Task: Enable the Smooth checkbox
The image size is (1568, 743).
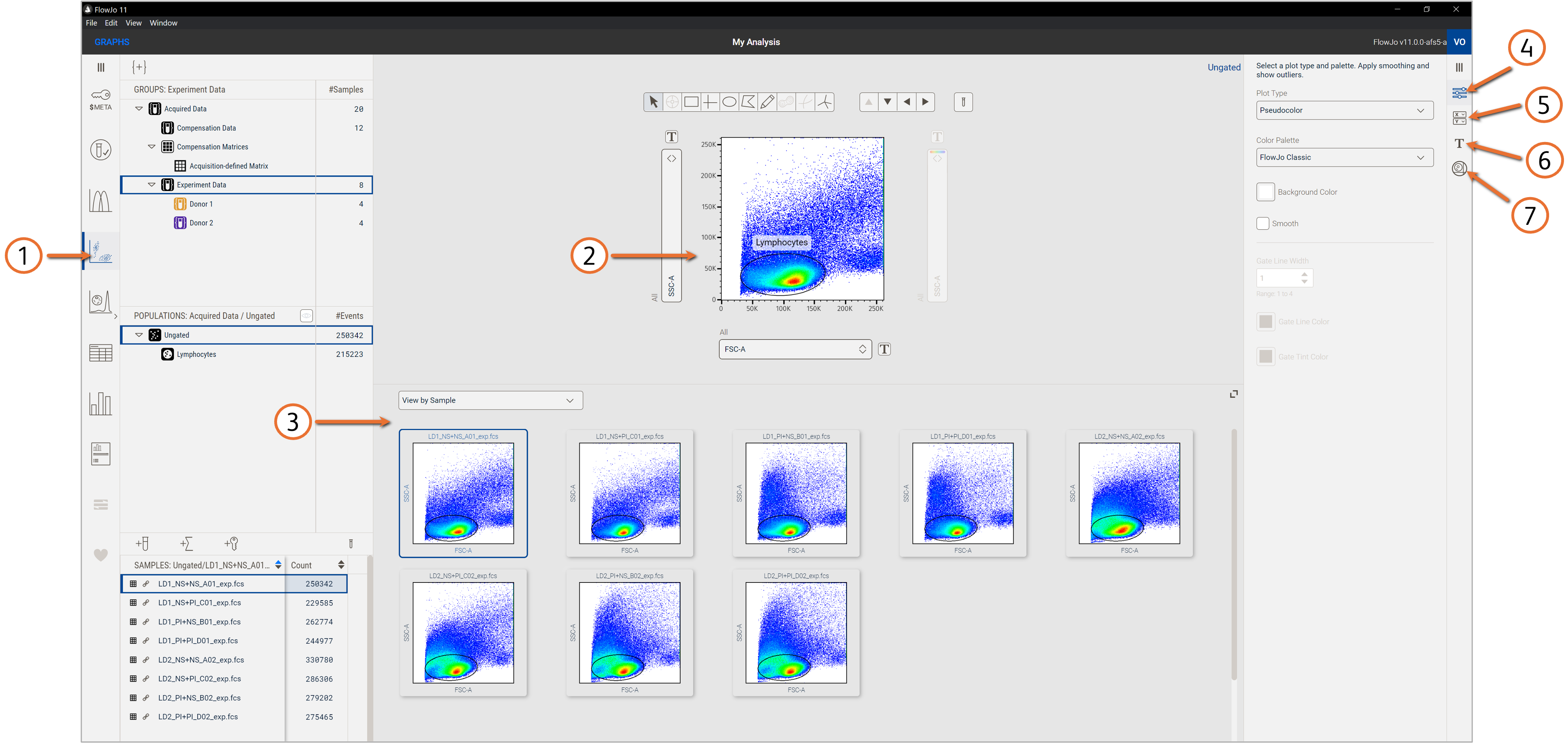Action: point(1262,224)
